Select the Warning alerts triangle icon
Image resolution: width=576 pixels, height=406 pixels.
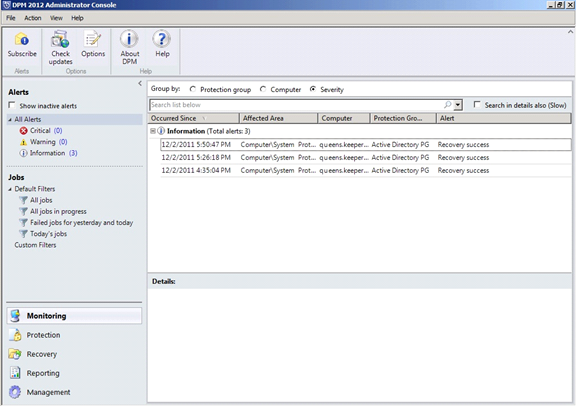tap(24, 142)
